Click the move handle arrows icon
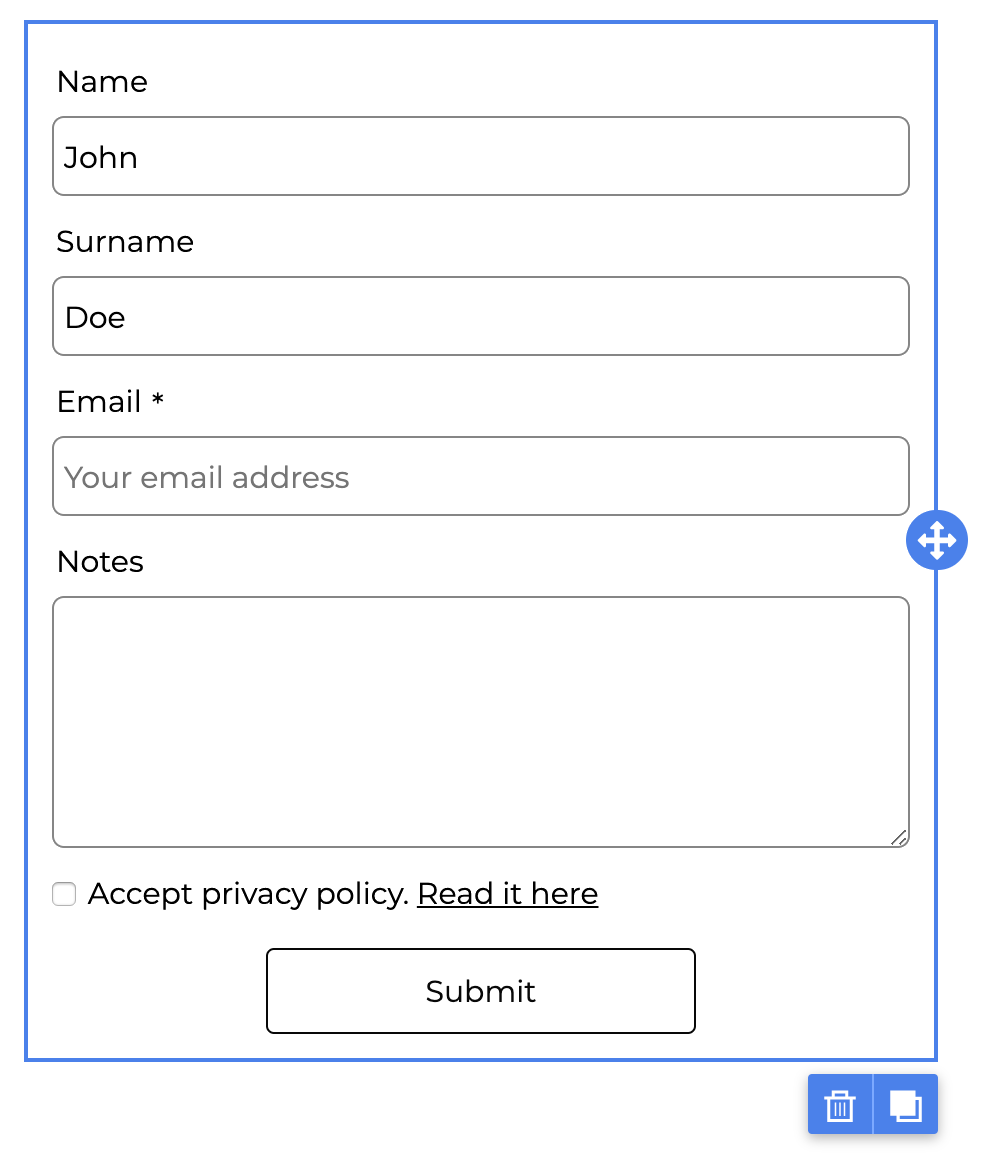The height and width of the screenshot is (1156, 986). click(x=937, y=540)
